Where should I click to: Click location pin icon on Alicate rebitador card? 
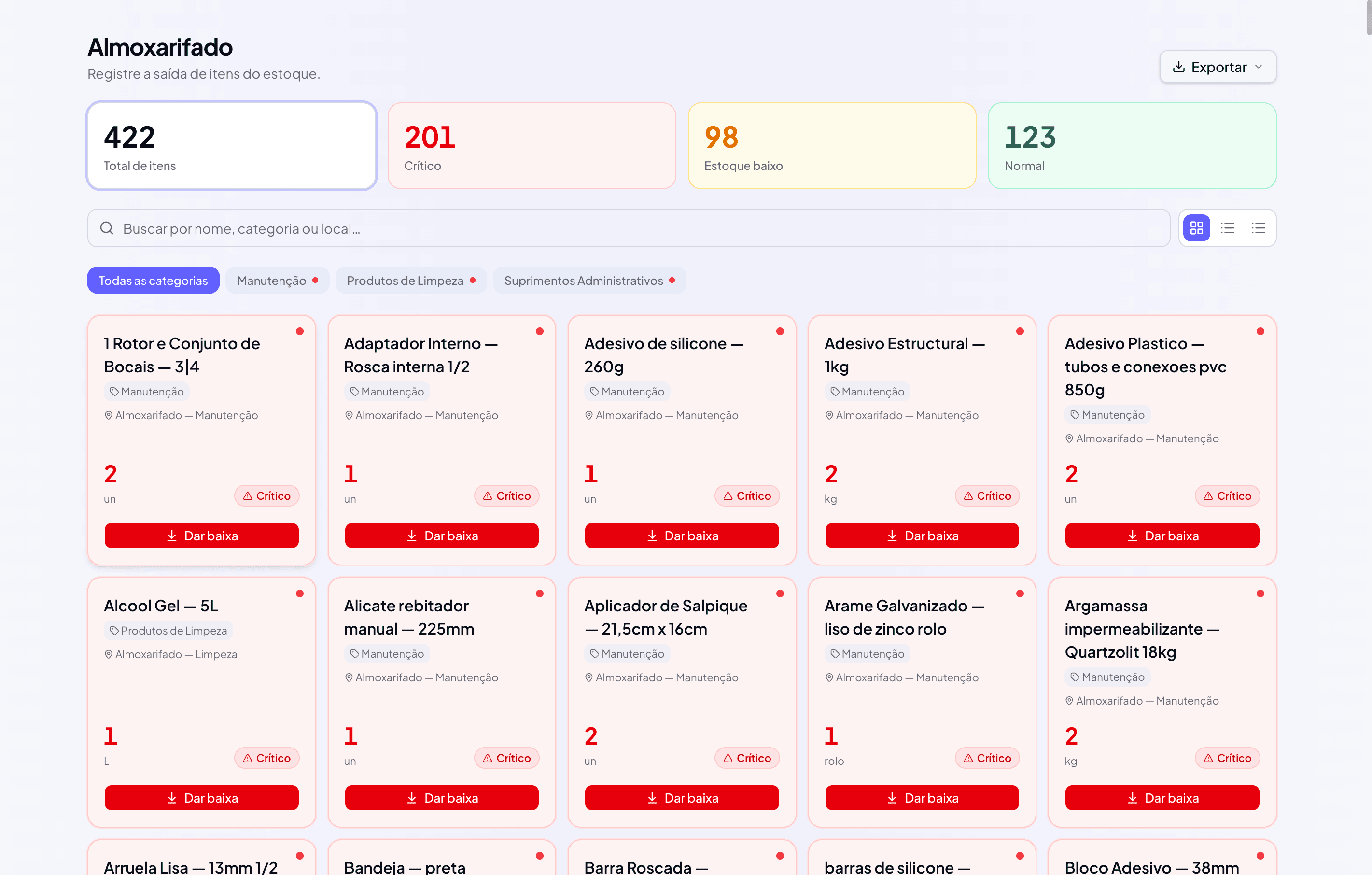[349, 678]
